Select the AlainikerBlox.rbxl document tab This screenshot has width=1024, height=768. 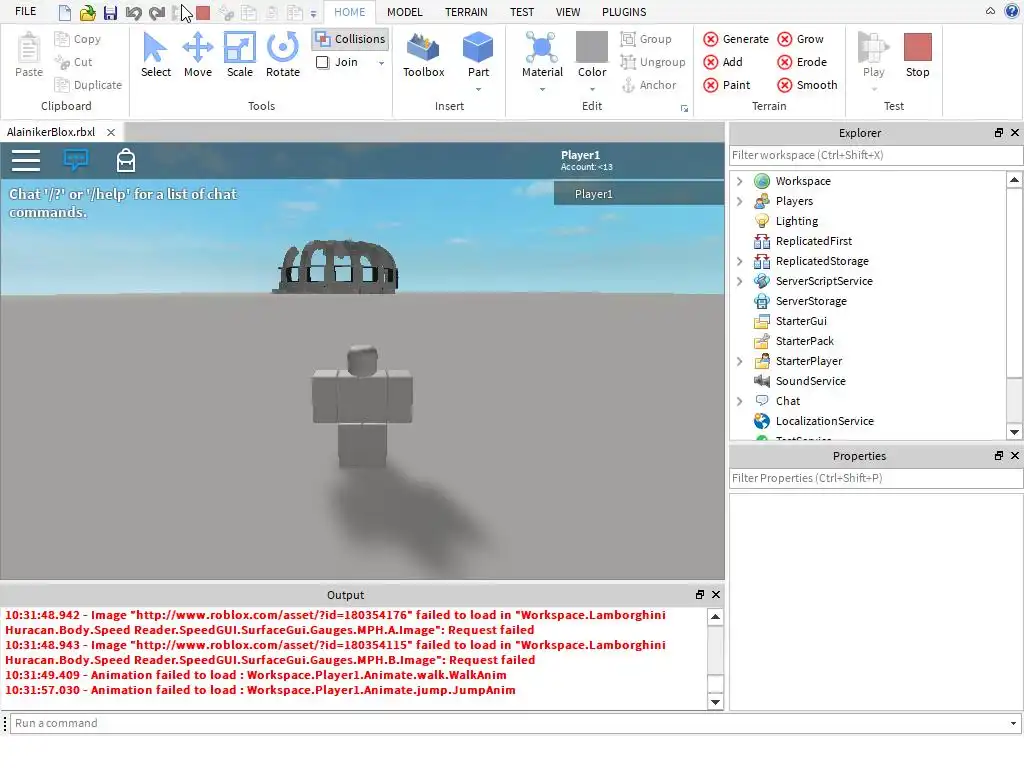pyautogui.click(x=51, y=132)
